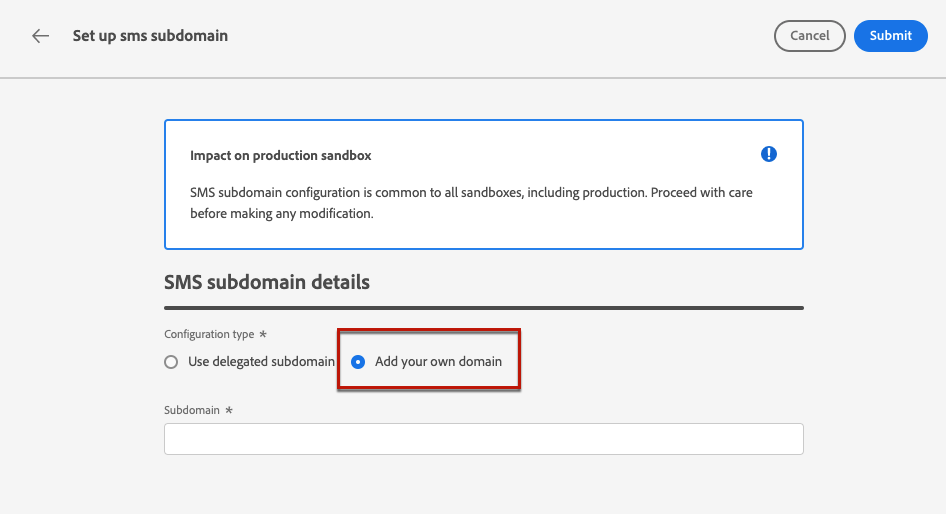
Task: Click the 'Set up sms subdomain' page title
Action: 150,36
